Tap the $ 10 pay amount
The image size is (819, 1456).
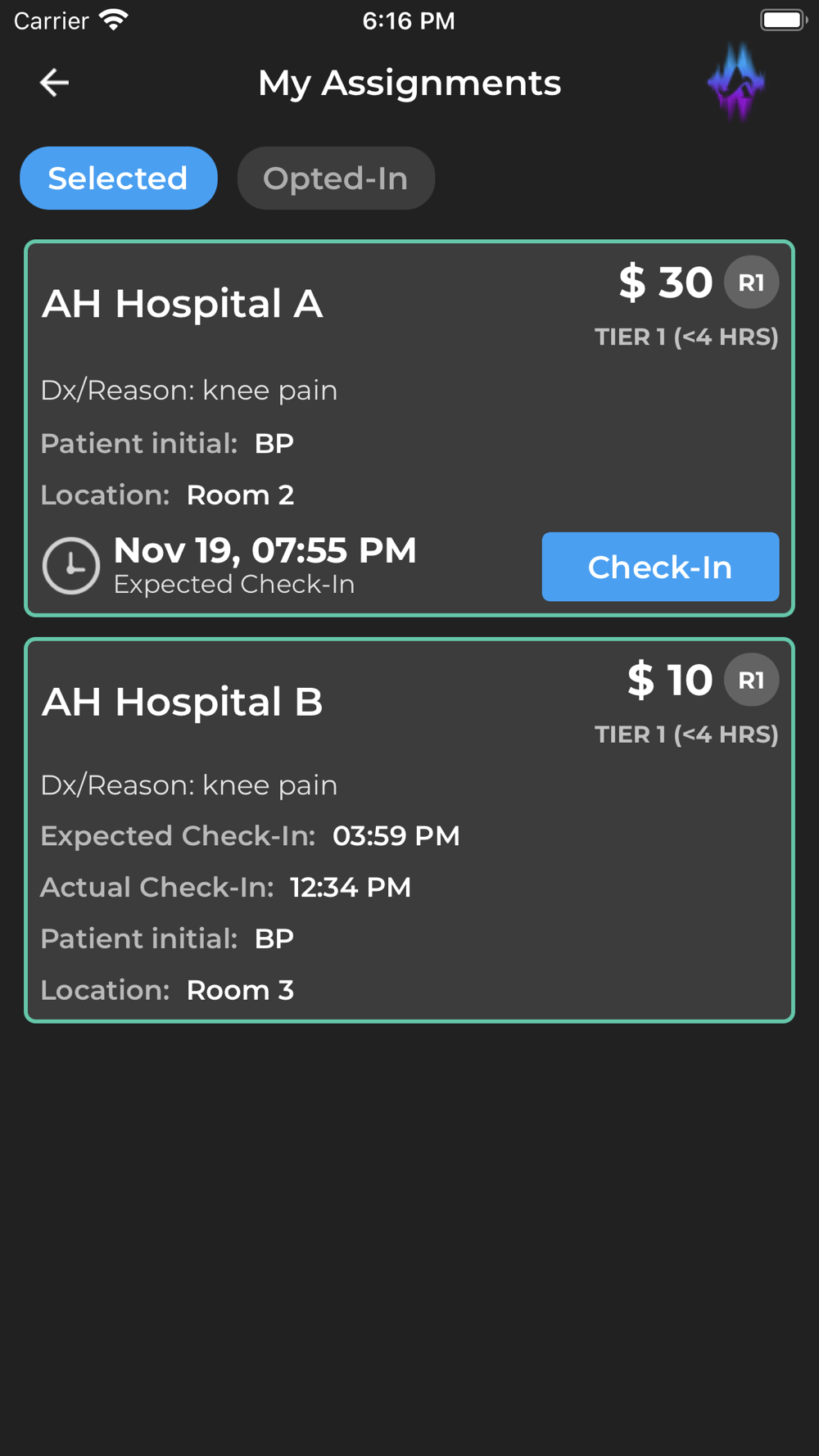[x=670, y=680]
